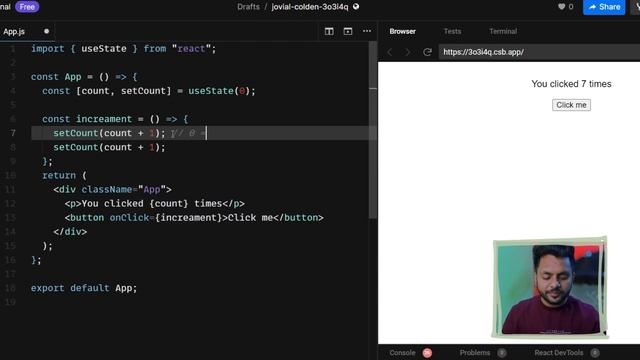
Task: Click the 'const increament' declaration line
Action: (x=115, y=119)
